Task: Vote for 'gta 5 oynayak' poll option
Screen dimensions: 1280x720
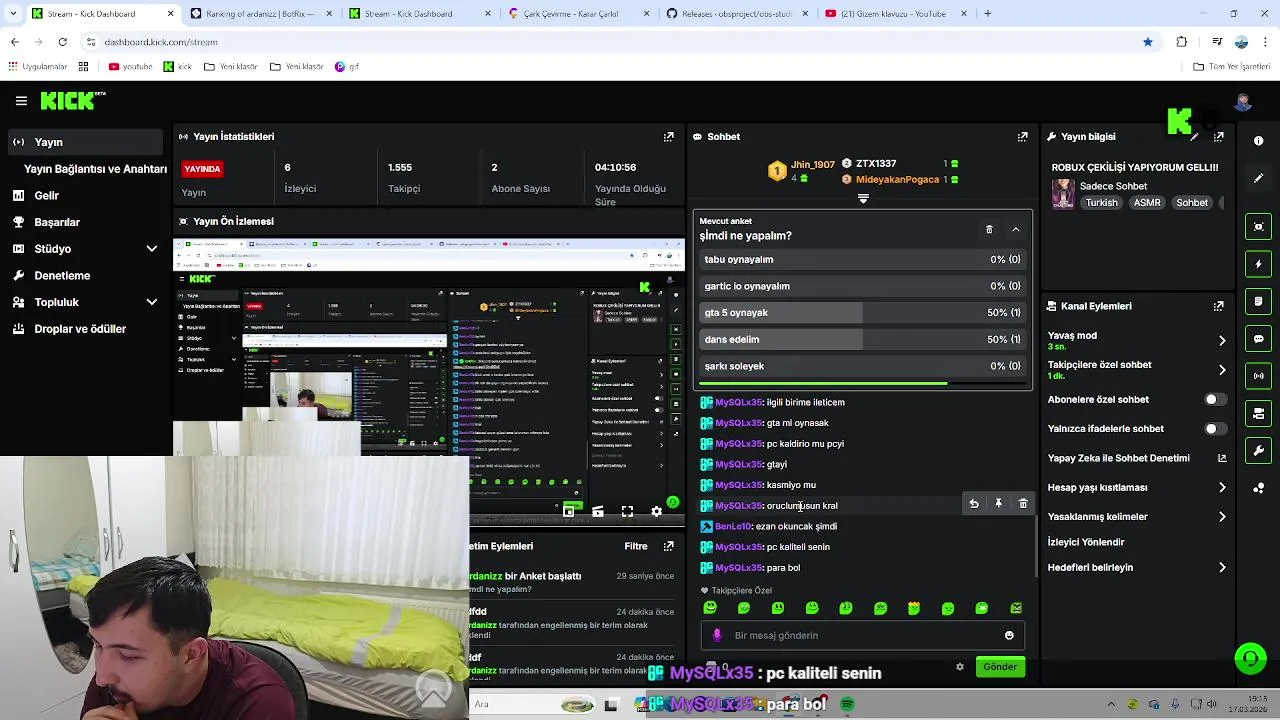Action: pos(862,313)
